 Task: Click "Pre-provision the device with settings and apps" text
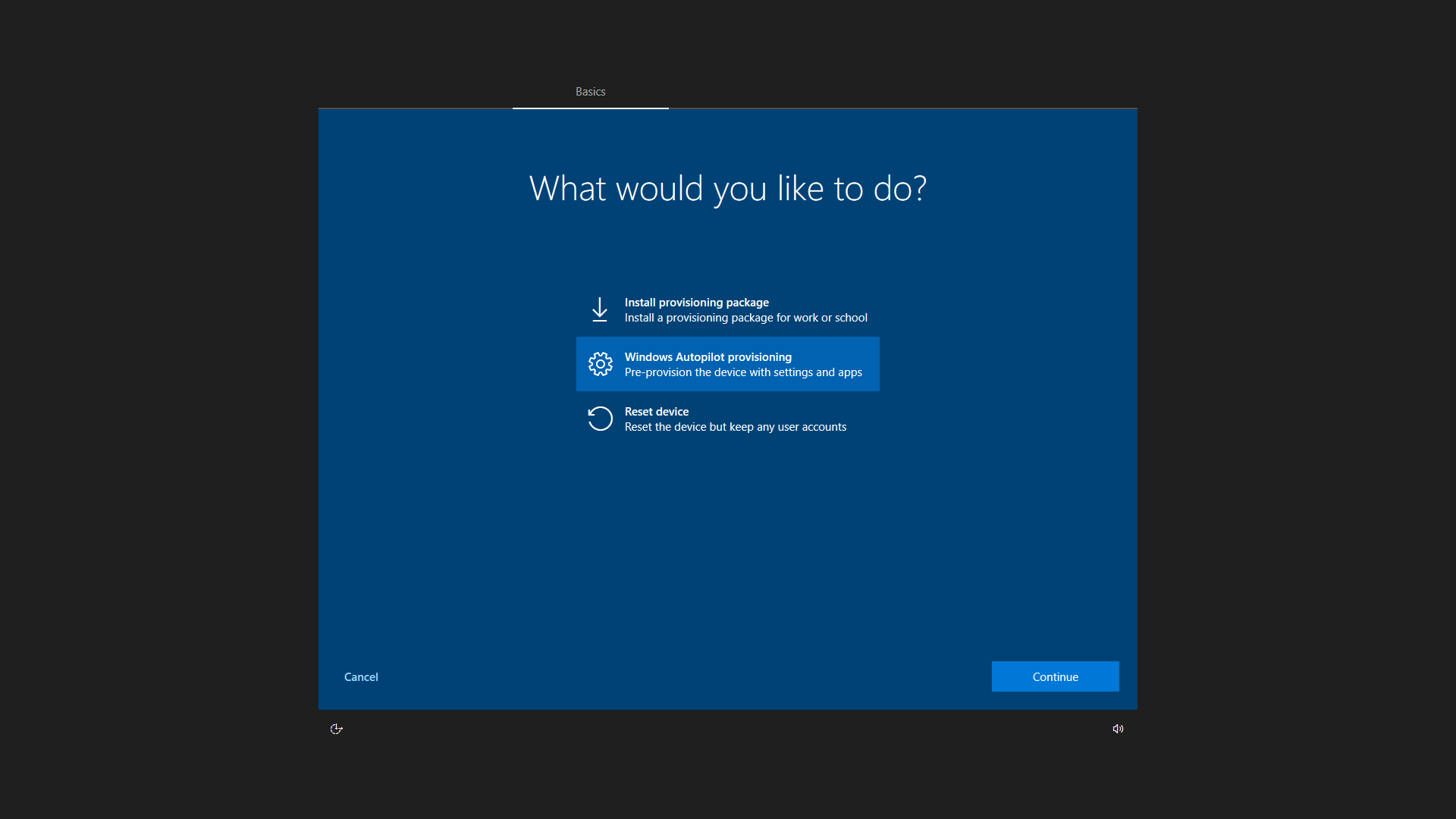point(743,372)
